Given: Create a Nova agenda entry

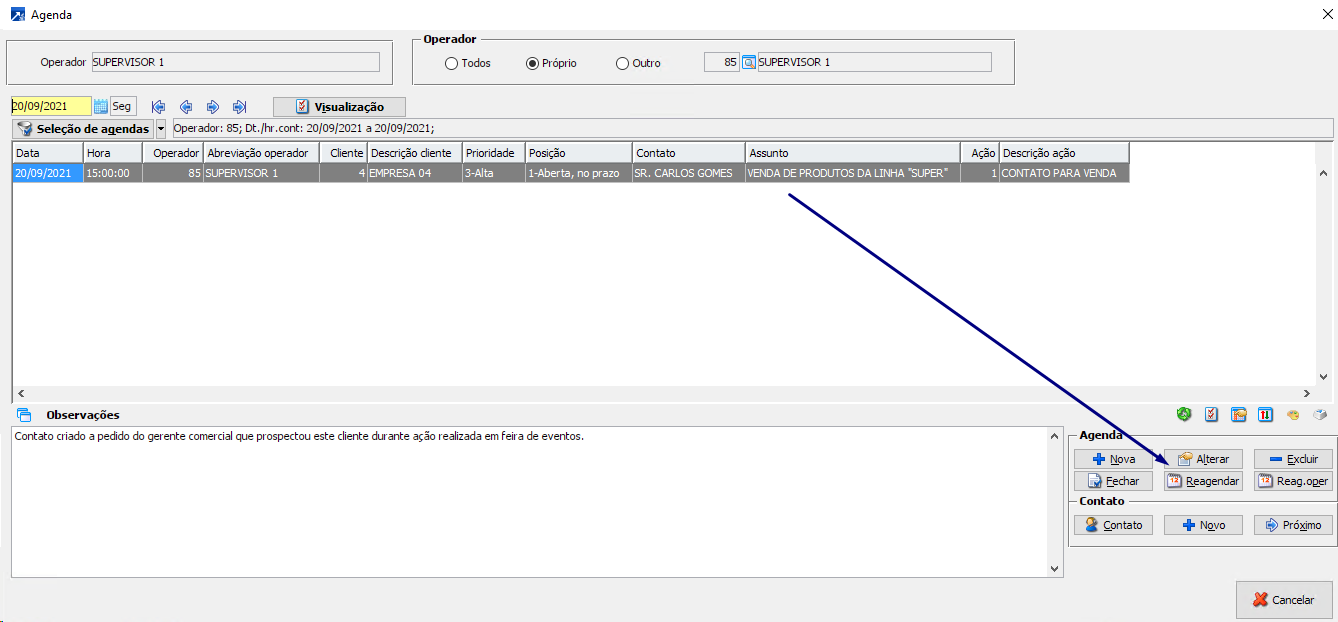Looking at the screenshot, I should coord(1113,459).
